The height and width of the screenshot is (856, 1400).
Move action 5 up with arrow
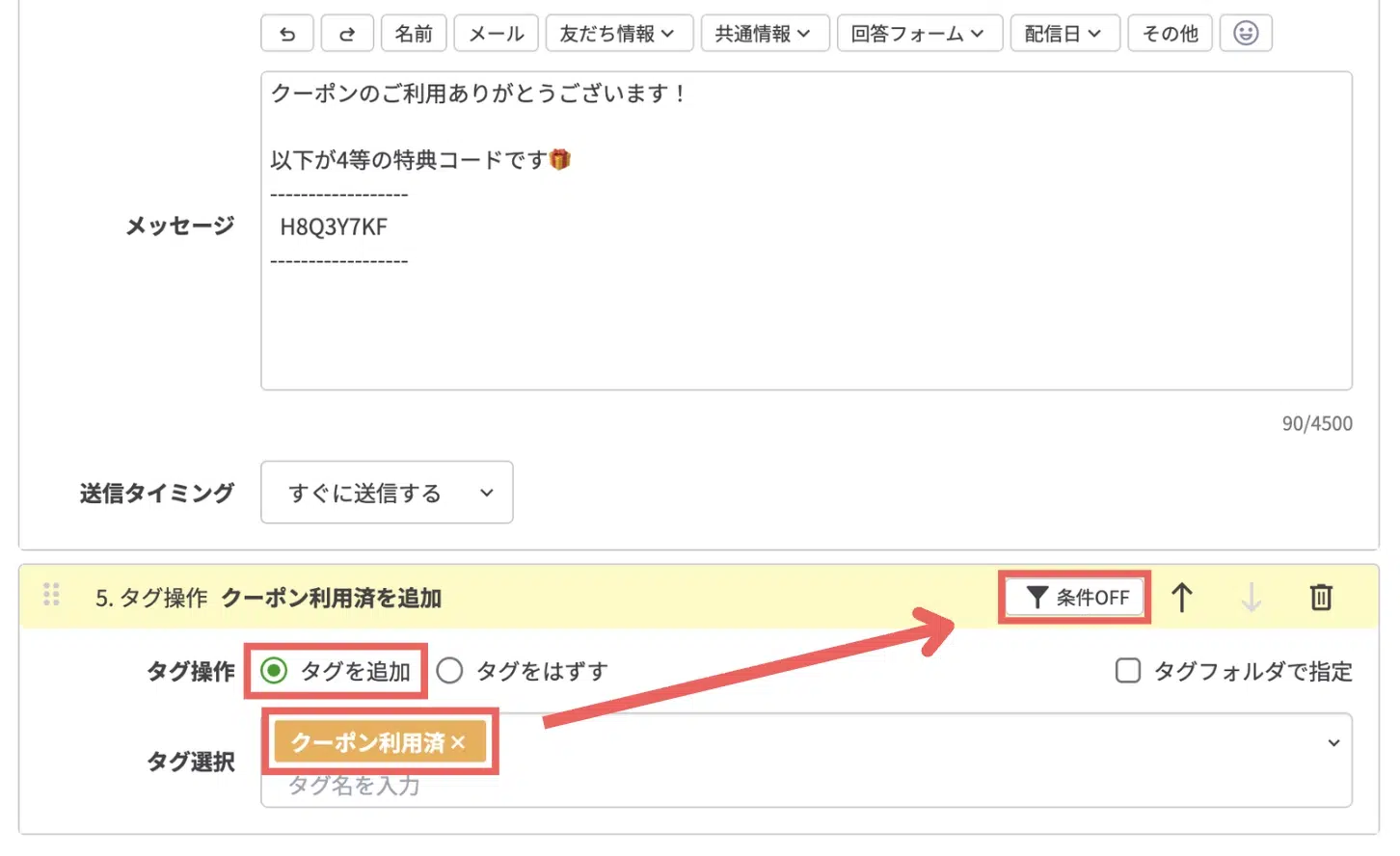[x=1182, y=598]
